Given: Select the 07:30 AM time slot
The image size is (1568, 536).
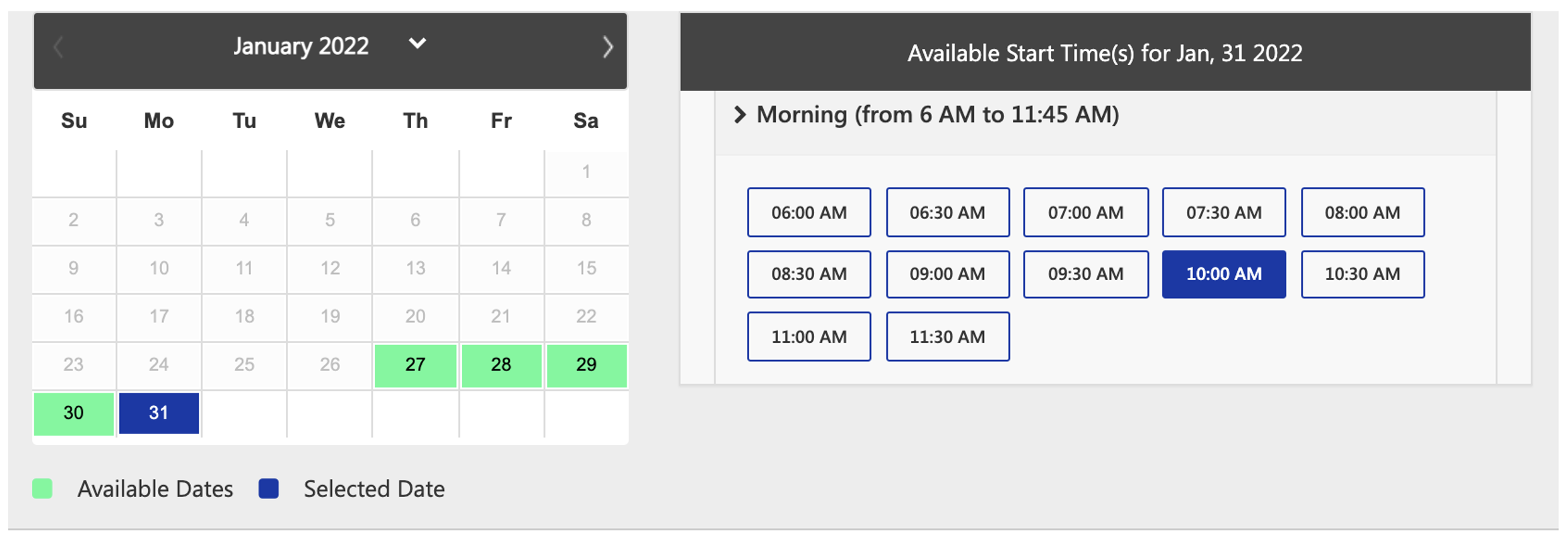Looking at the screenshot, I should click(1224, 212).
